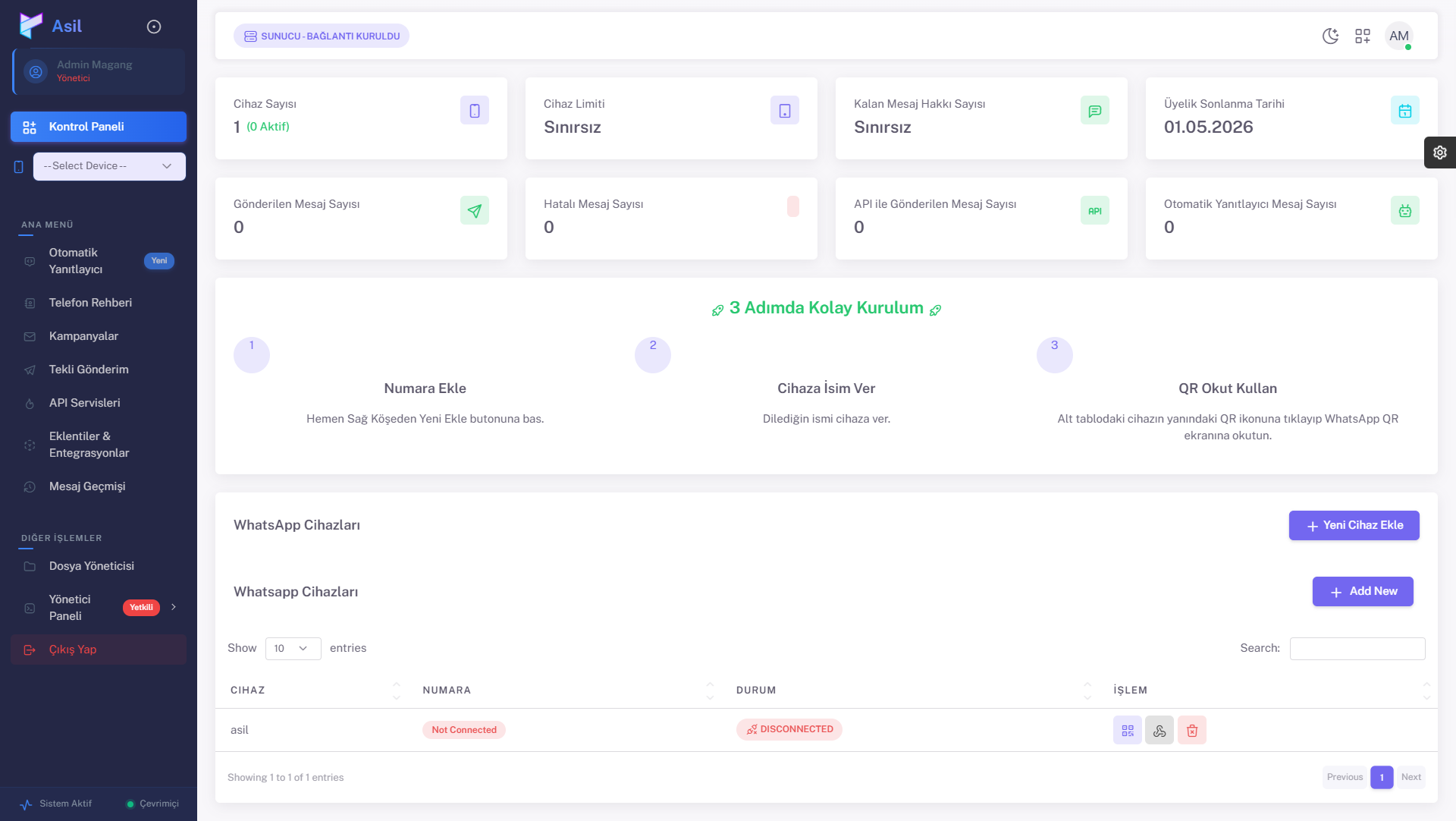Click the Sistem Aktif status indicator

56,804
